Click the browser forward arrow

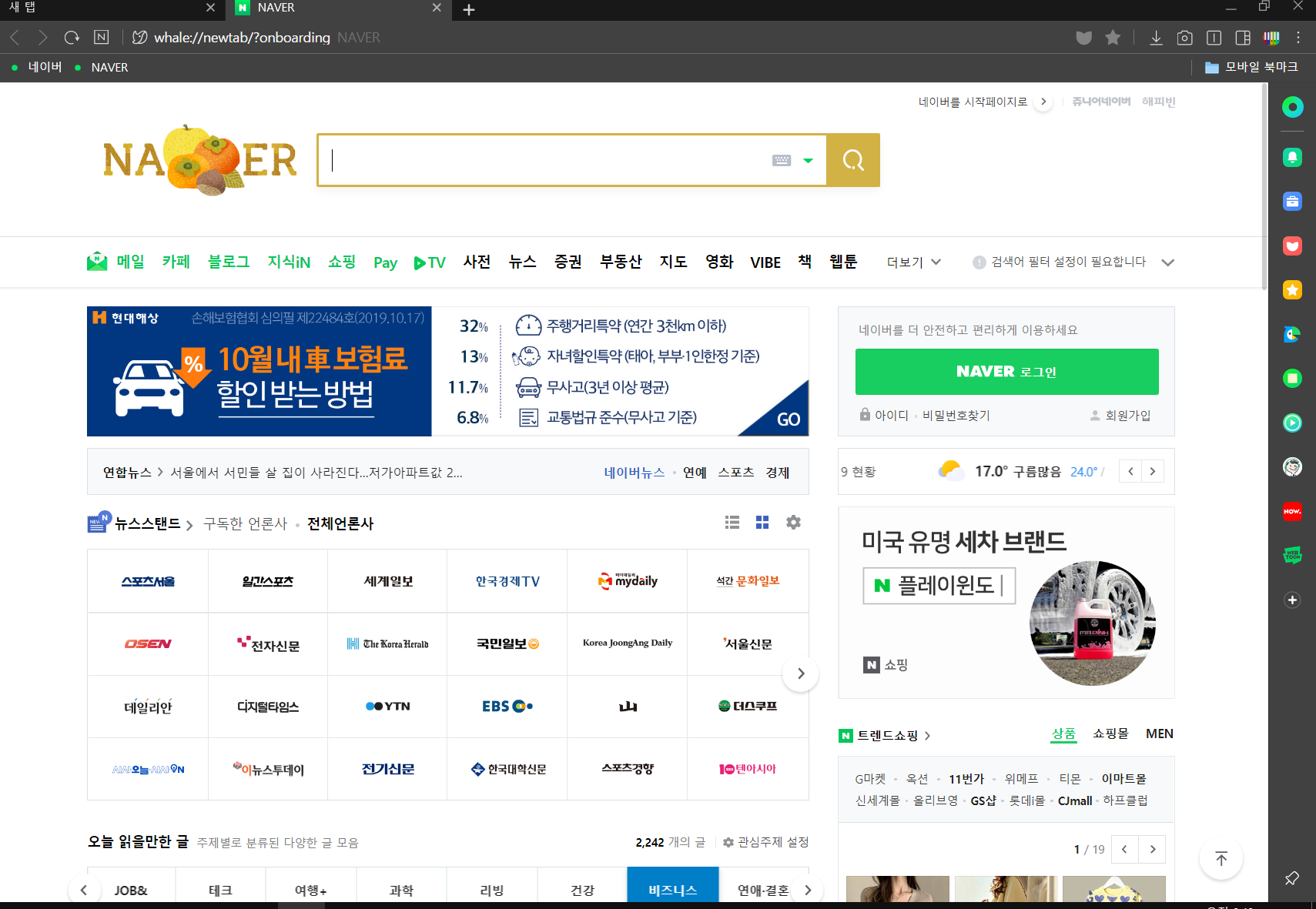[x=42, y=37]
